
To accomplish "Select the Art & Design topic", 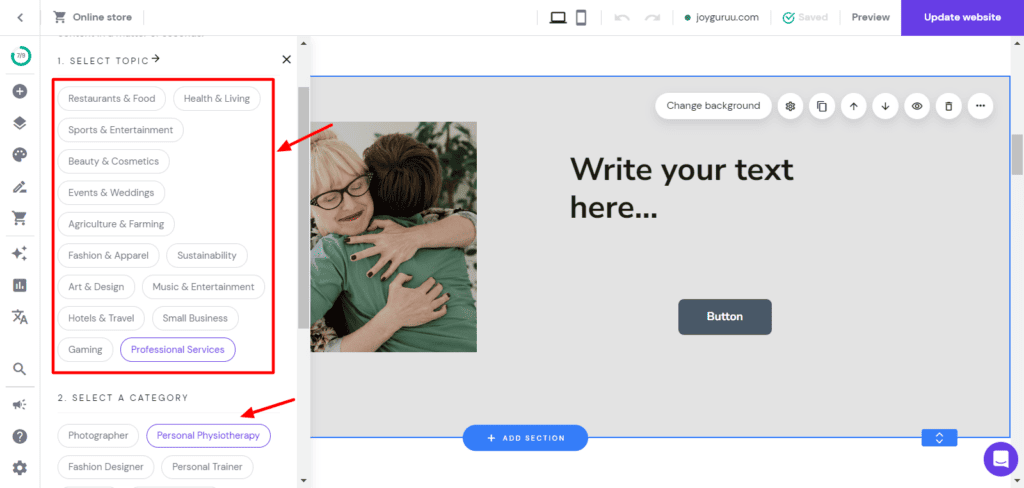I will coord(96,287).
